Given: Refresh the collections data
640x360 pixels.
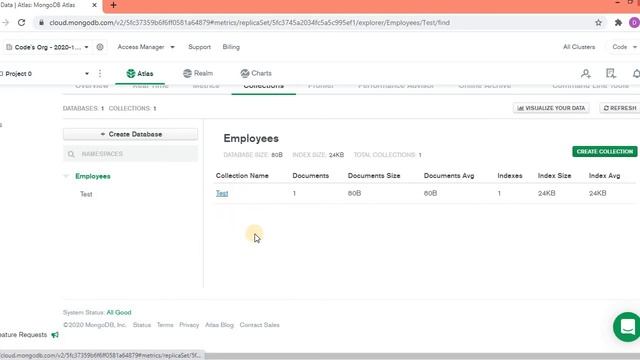Looking at the screenshot, I should (x=620, y=108).
